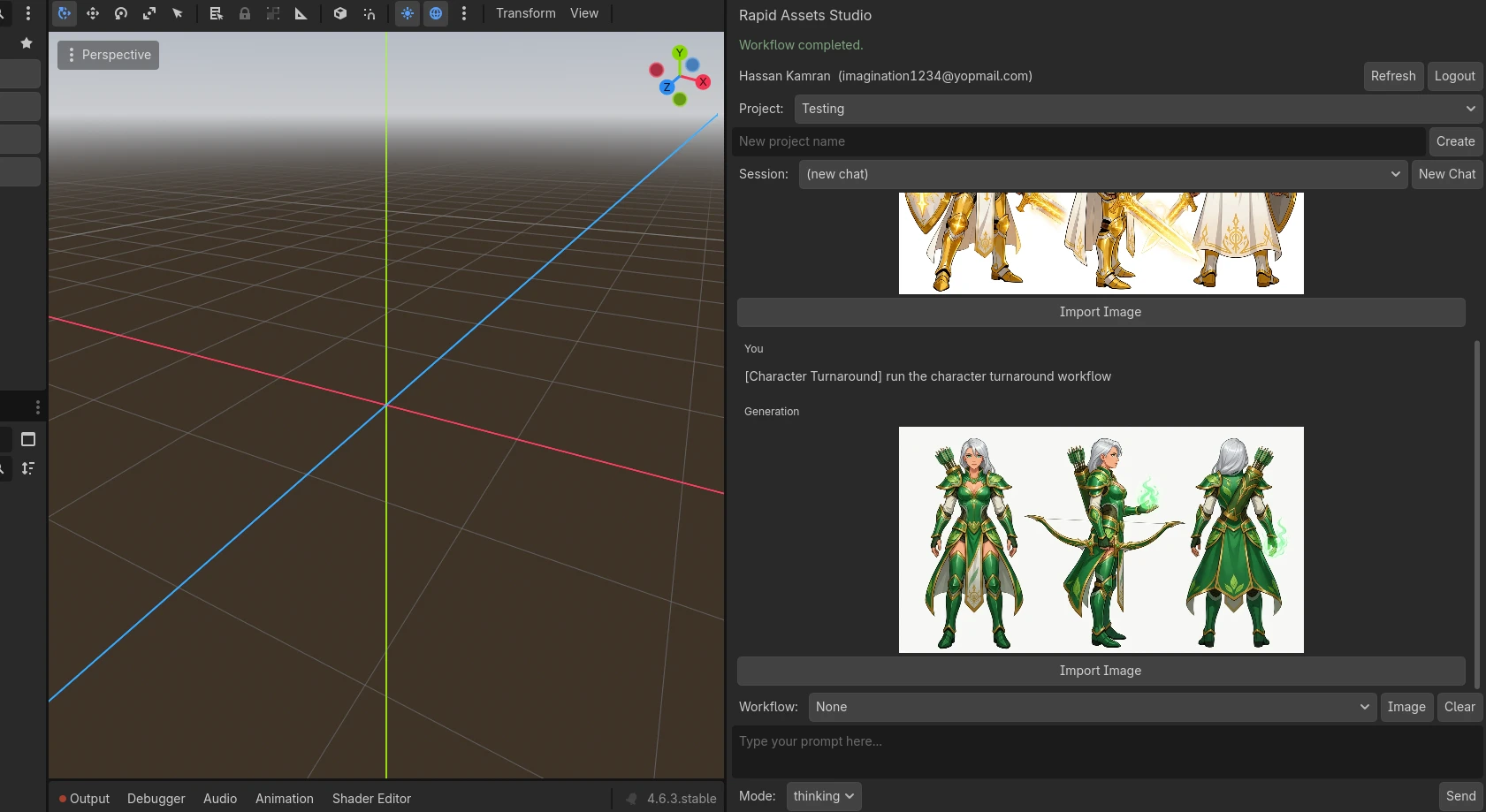The height and width of the screenshot is (812, 1486).
Task: Click the Logout button
Action: point(1455,76)
